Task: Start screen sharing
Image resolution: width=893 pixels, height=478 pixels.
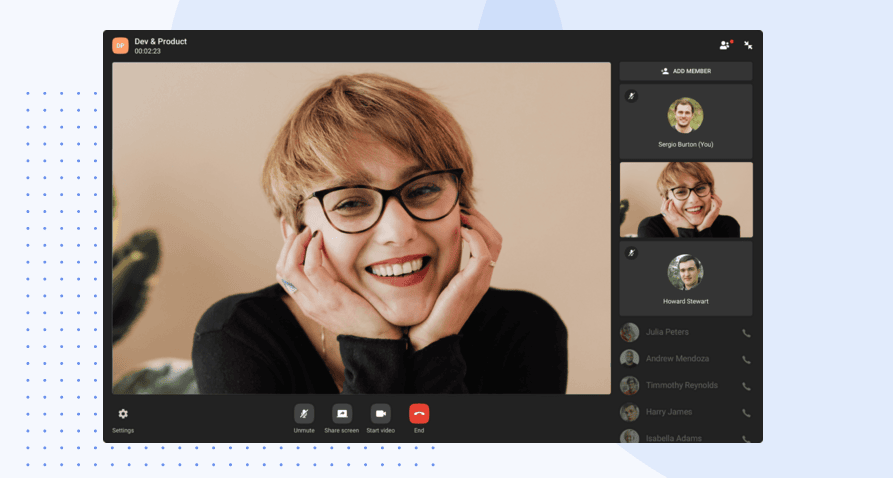Action: [342, 414]
